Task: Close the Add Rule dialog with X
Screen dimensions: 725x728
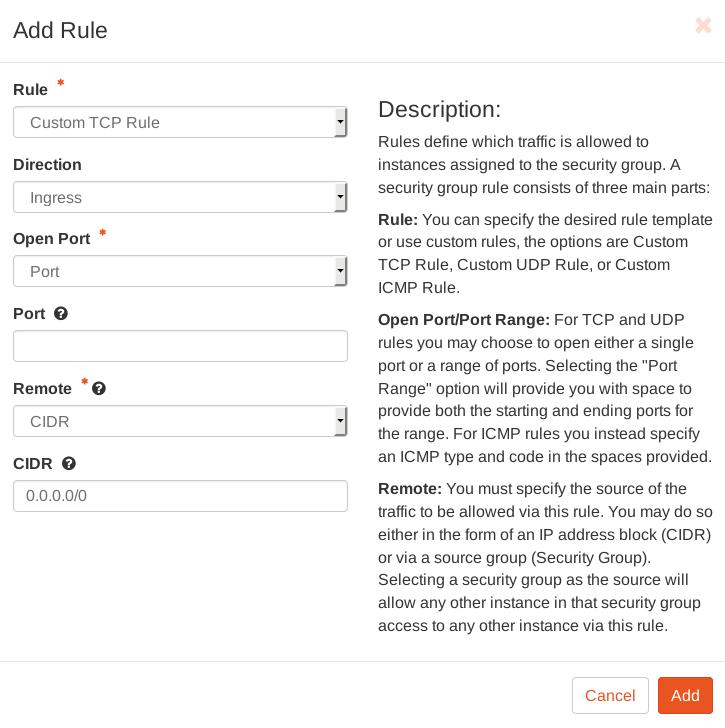Action: (703, 26)
